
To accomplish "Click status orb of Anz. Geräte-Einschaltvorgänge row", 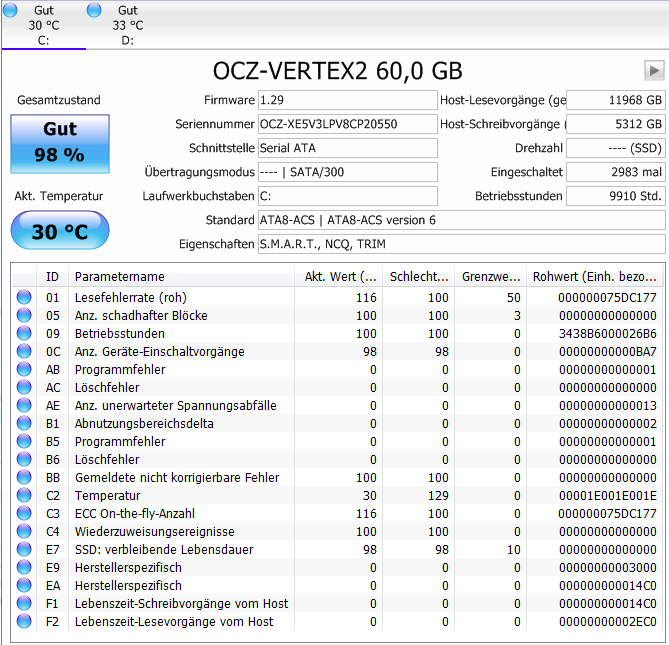I will point(24,351).
